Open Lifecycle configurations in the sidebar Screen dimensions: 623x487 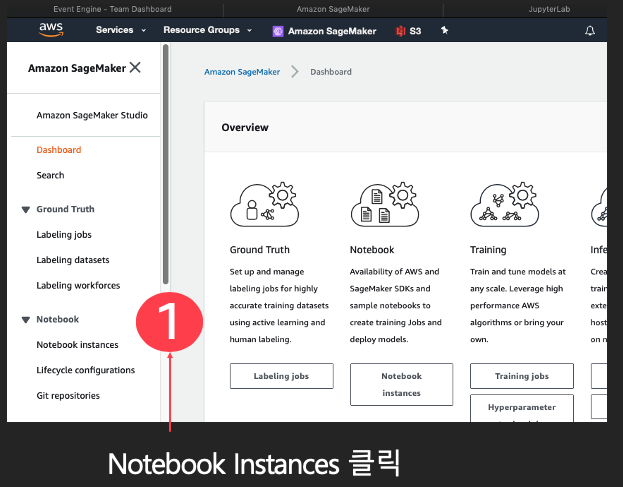pos(85,370)
